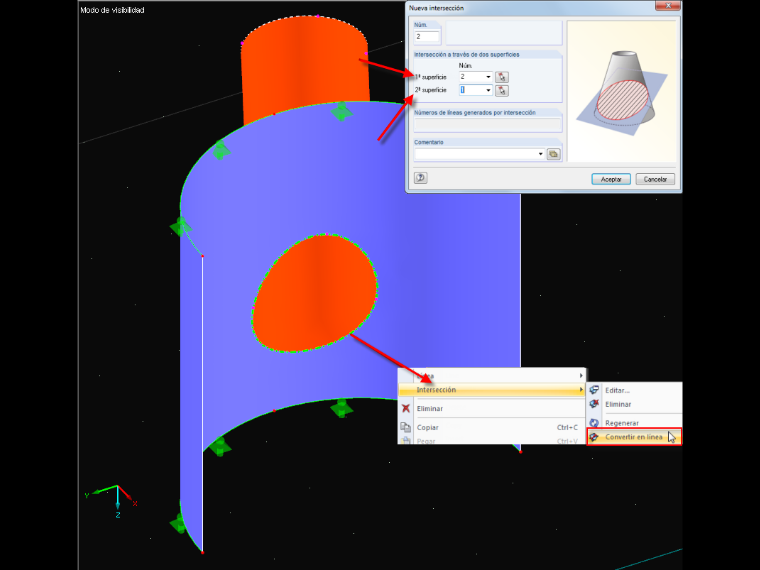Select Convertir en línea in the submenu
The height and width of the screenshot is (570, 760).
634,437
